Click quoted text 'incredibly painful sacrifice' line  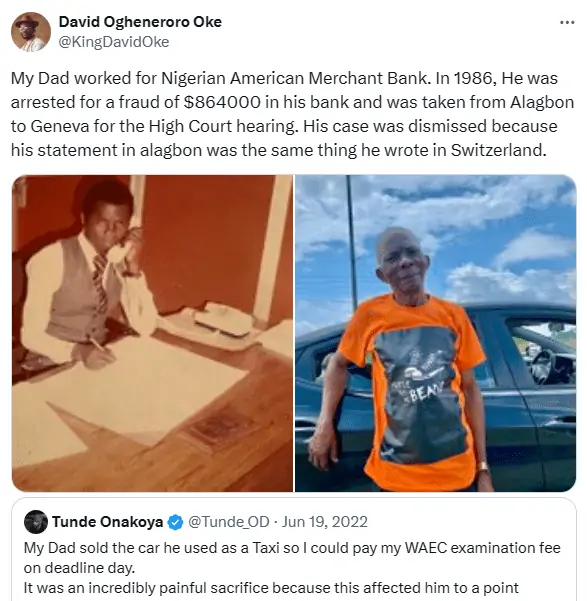pyautogui.click(x=271, y=588)
